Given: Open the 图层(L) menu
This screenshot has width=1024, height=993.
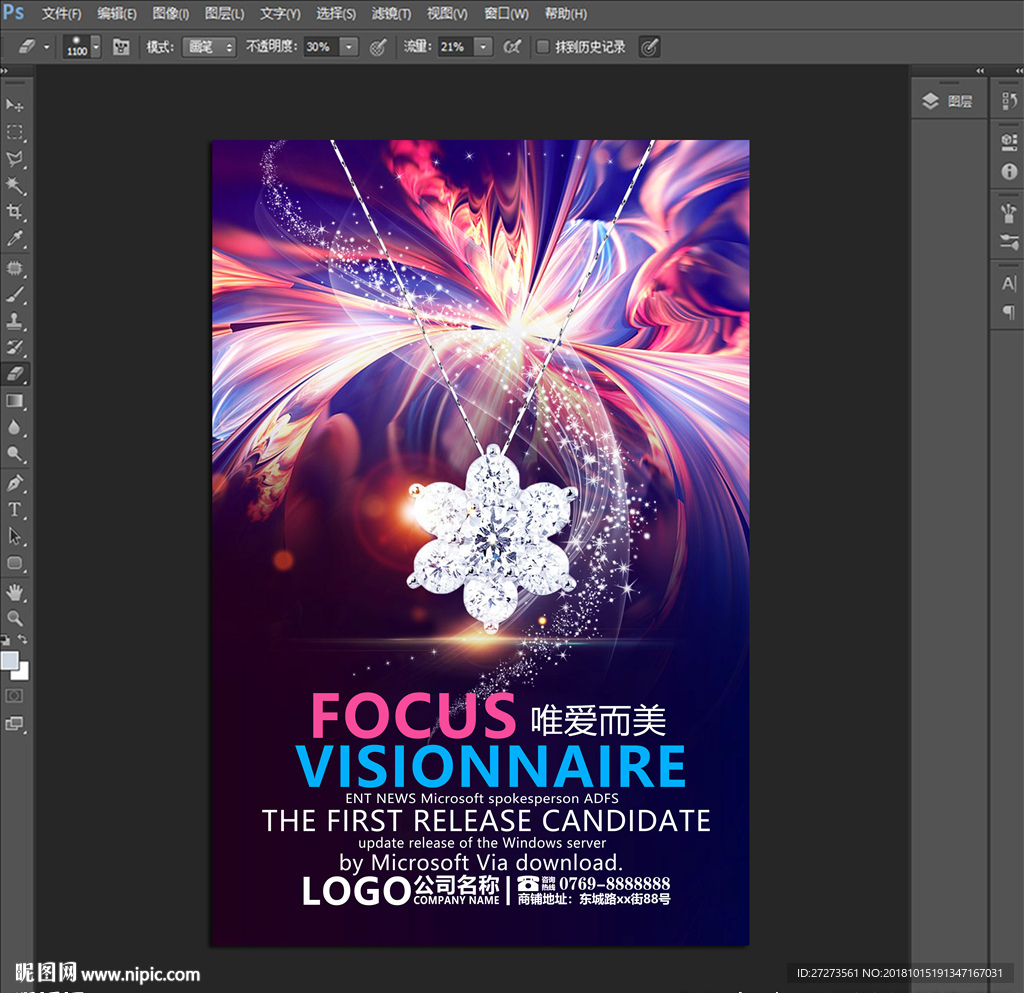Looking at the screenshot, I should tap(224, 13).
